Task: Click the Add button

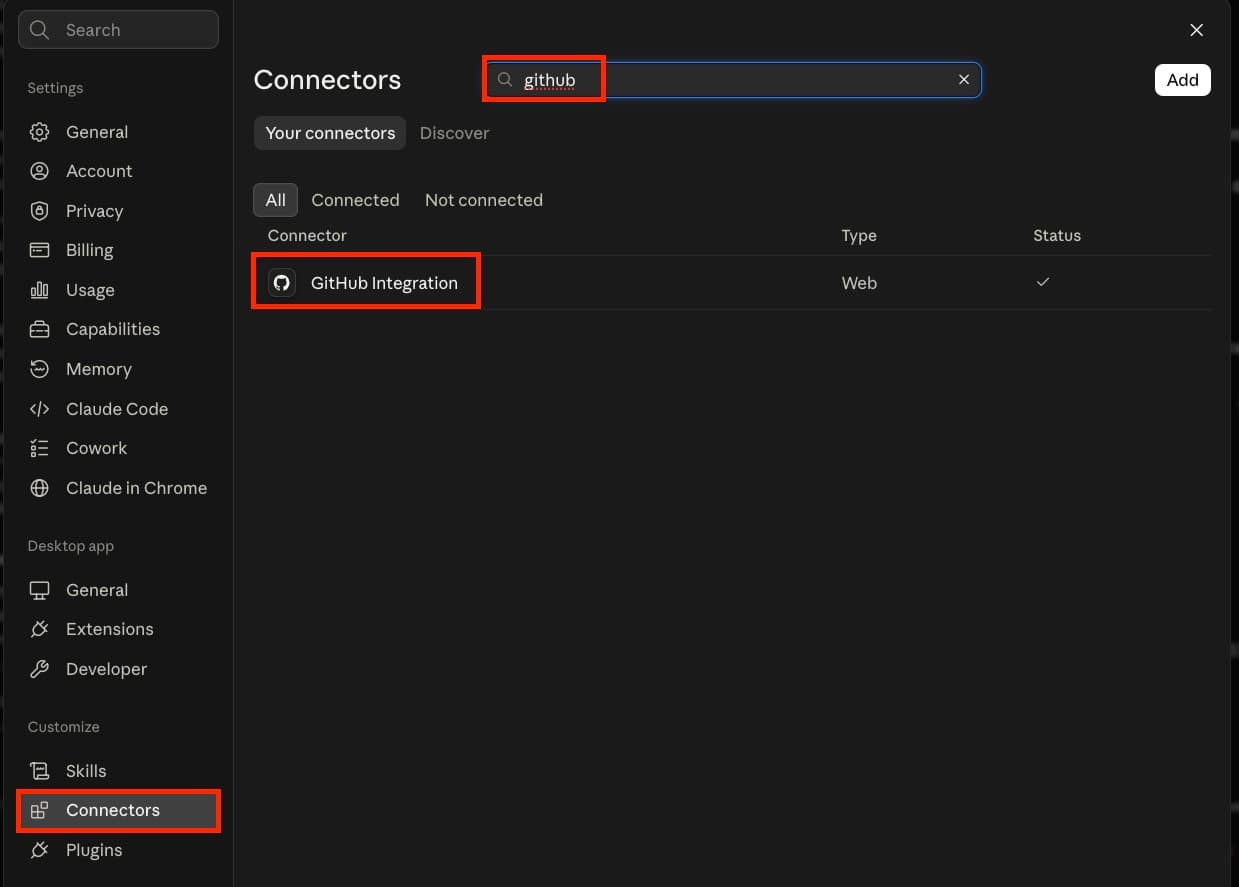Action: 1182,80
